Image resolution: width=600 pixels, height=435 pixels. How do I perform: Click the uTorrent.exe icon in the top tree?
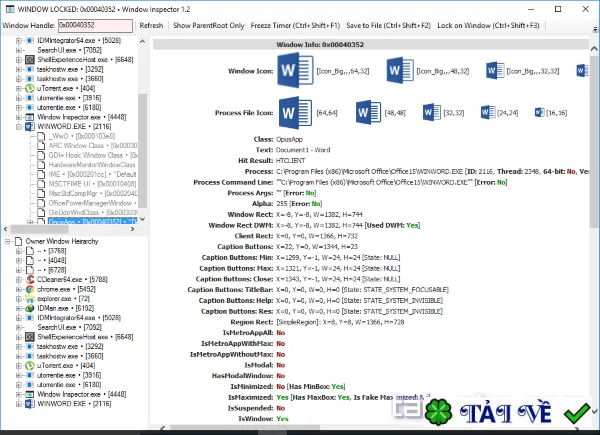[30, 88]
